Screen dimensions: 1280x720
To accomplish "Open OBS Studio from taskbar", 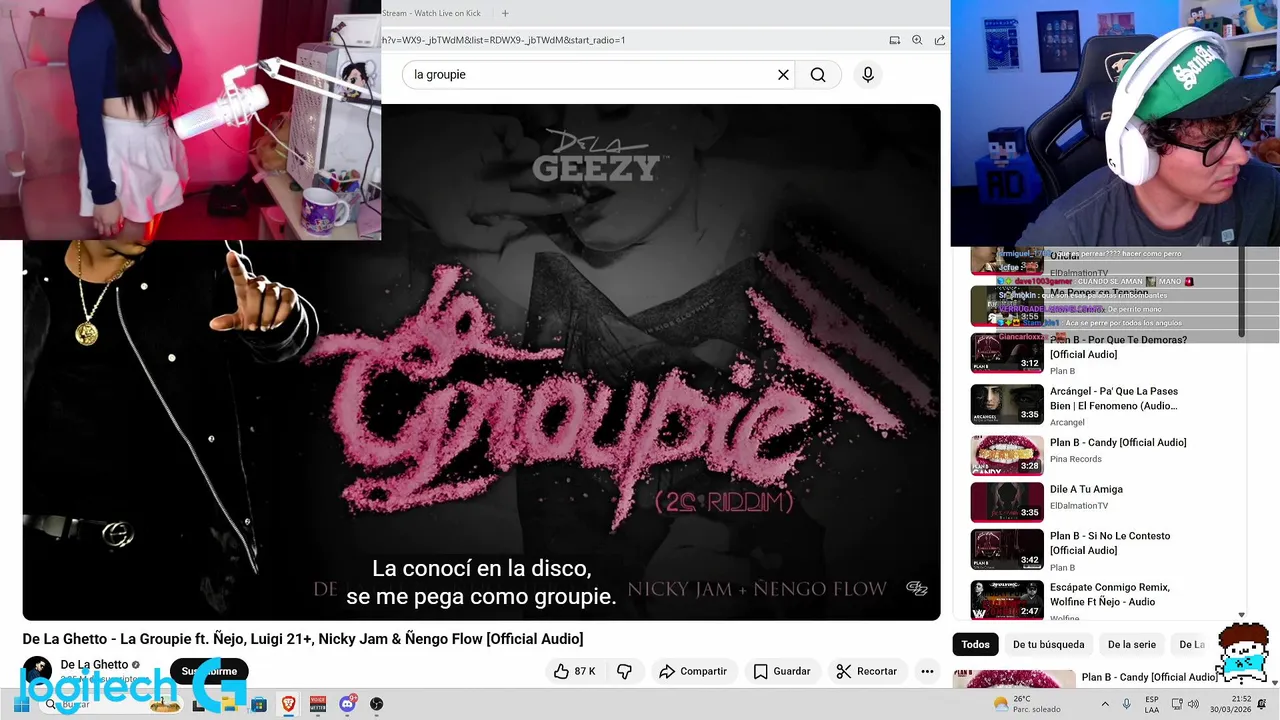I will click(x=376, y=704).
